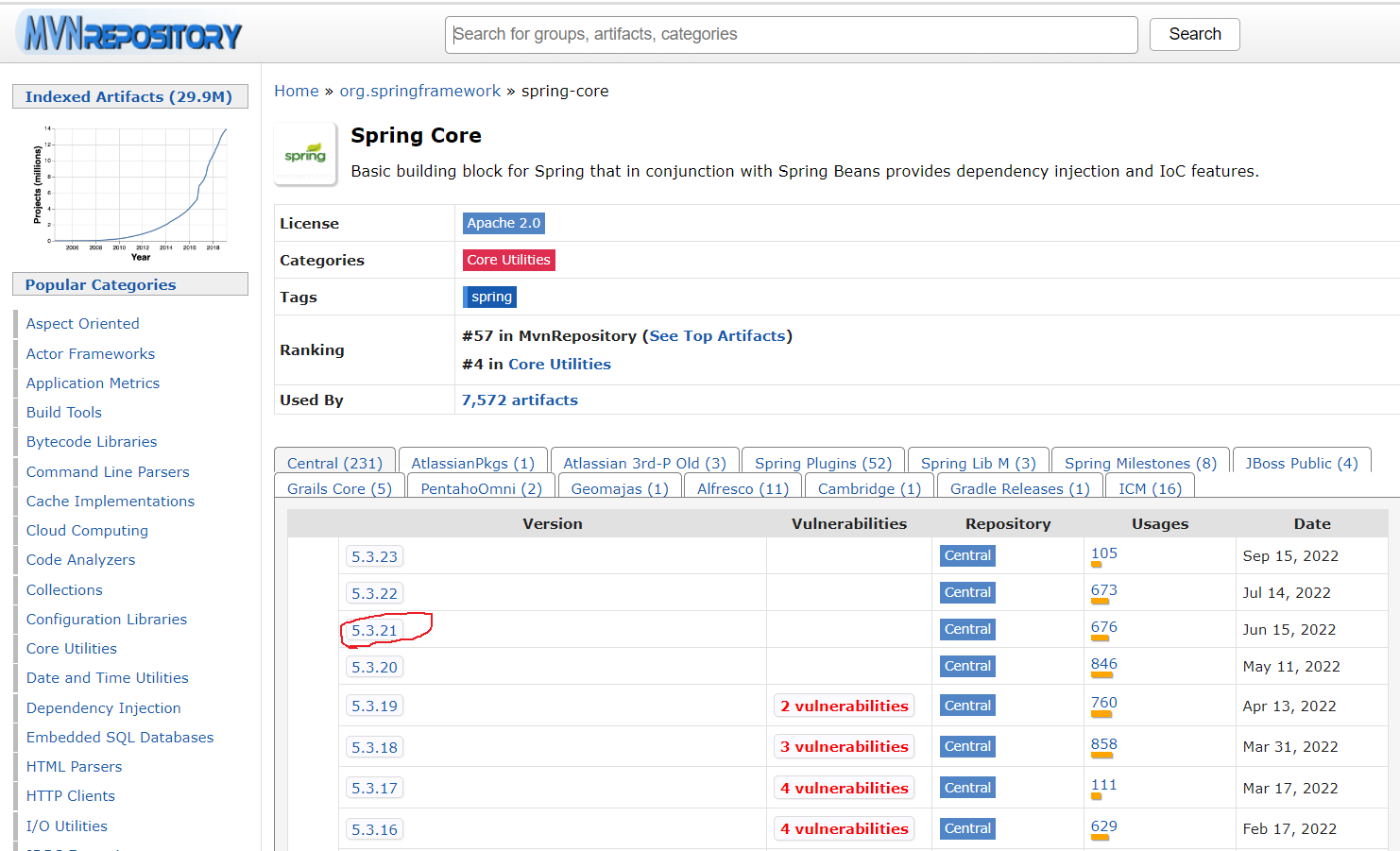Viewport: 1400px width, 851px height.
Task: Click the Spring Core logo thumbnail
Action: click(305, 154)
